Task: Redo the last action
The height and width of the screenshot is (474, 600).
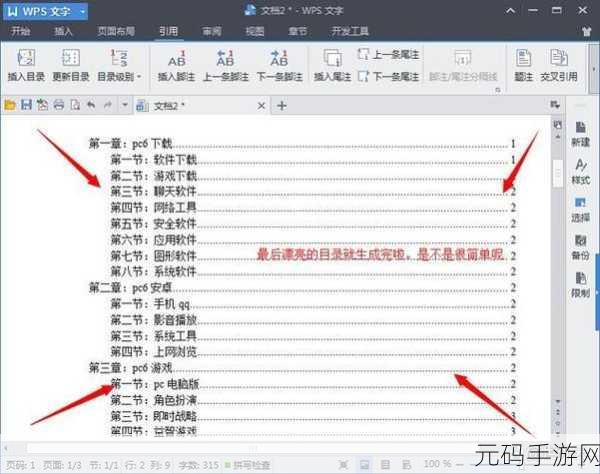Action: 108,104
